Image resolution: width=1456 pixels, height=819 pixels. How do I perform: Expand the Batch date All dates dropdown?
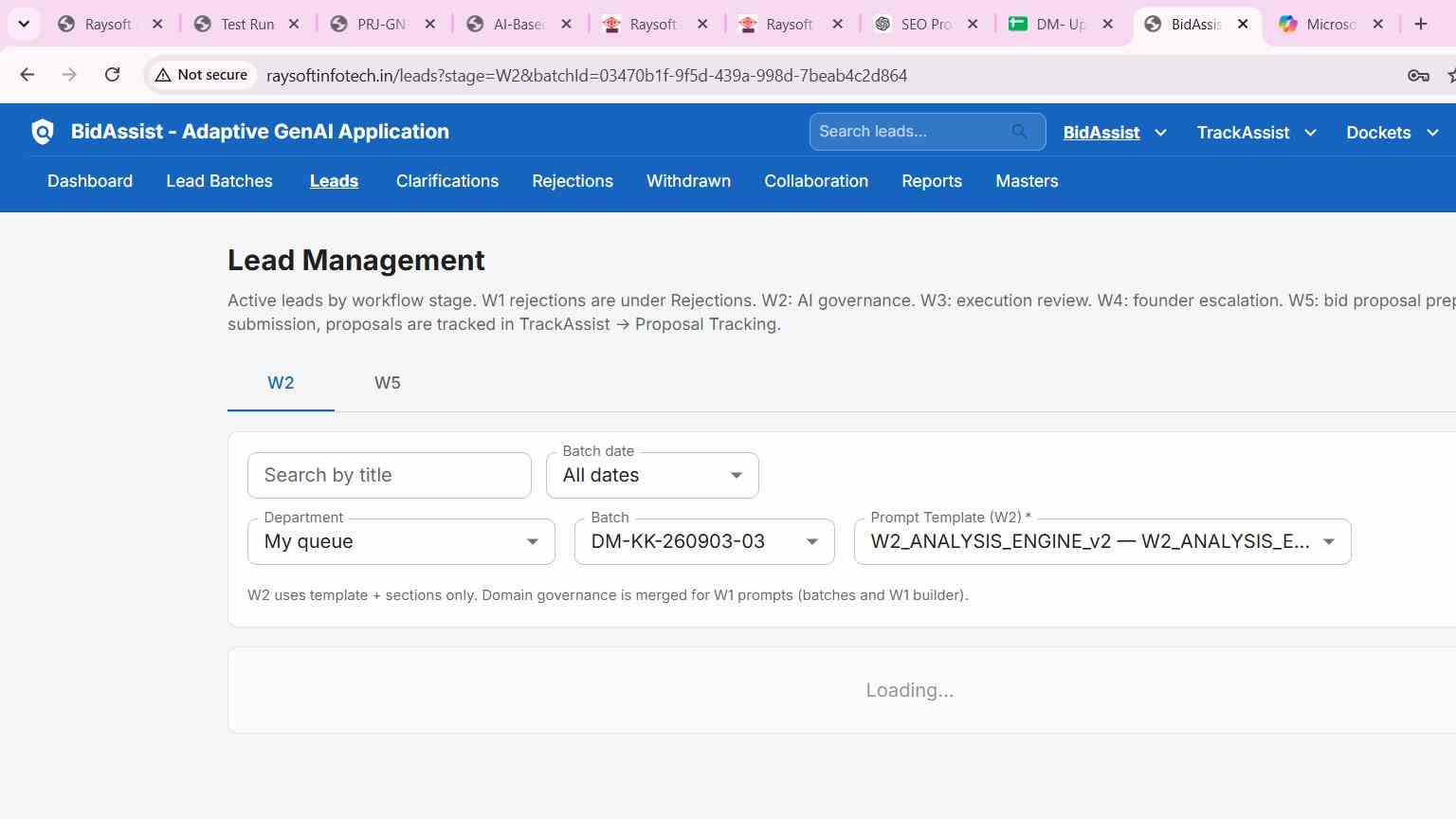pos(652,475)
